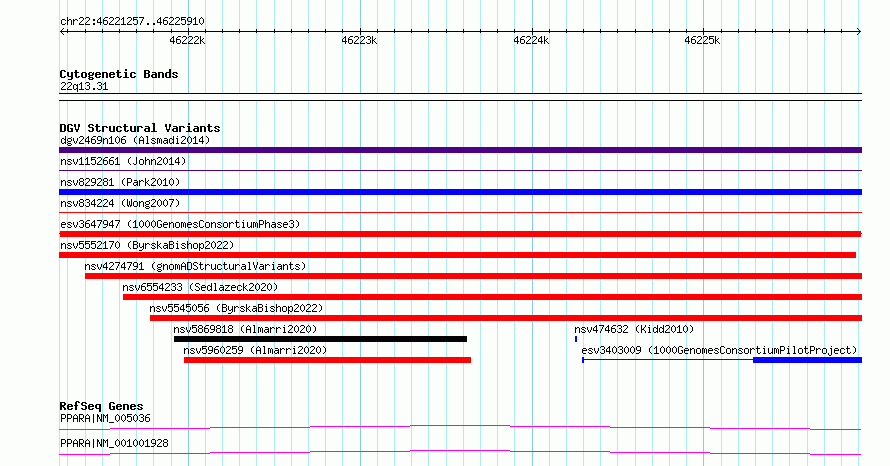Image resolution: width=890 pixels, height=466 pixels.
Task: Click nsv4274791 (gnomADStructuralVariants) label
Action: 195,266
